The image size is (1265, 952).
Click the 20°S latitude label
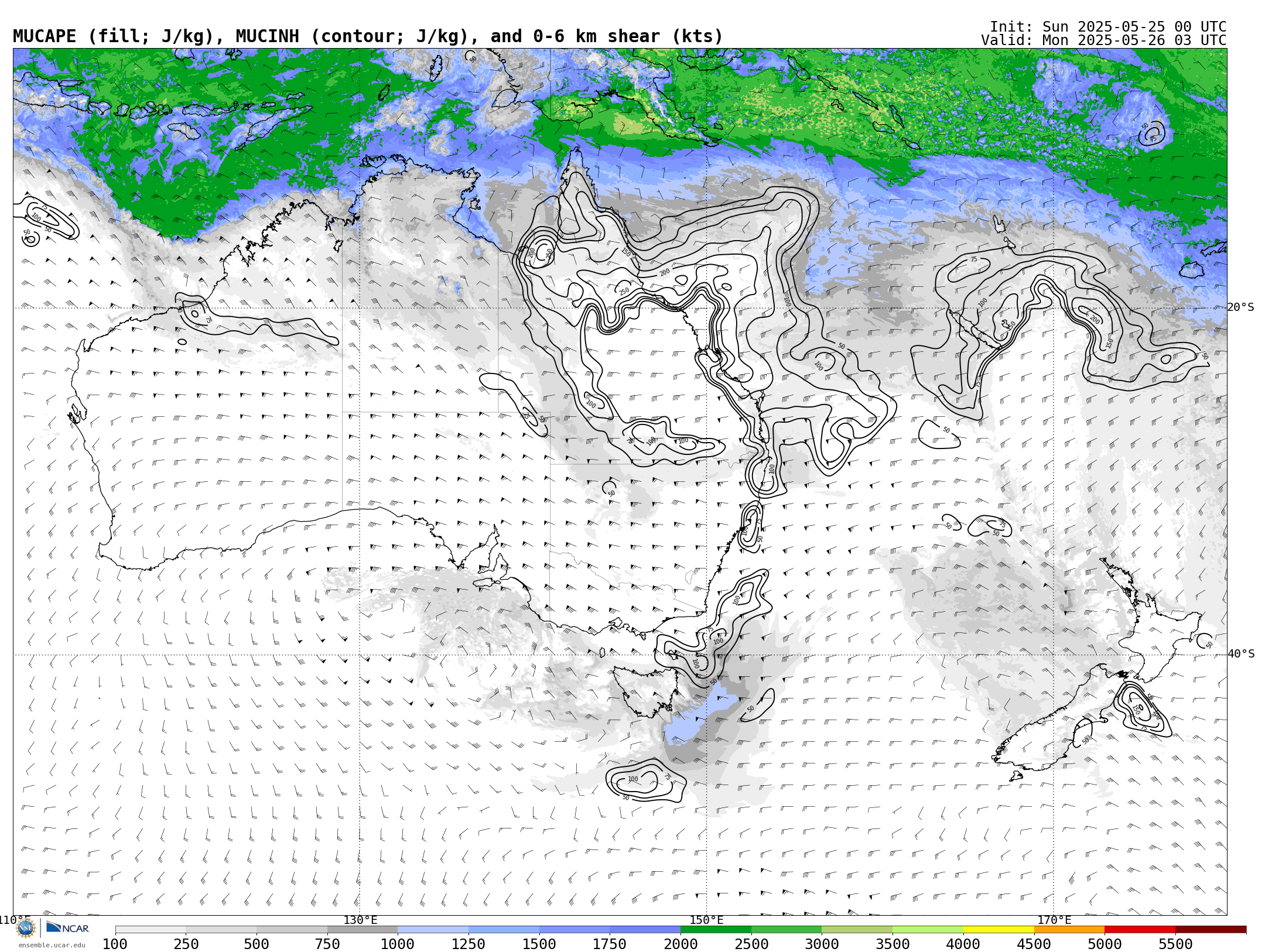pos(1241,307)
